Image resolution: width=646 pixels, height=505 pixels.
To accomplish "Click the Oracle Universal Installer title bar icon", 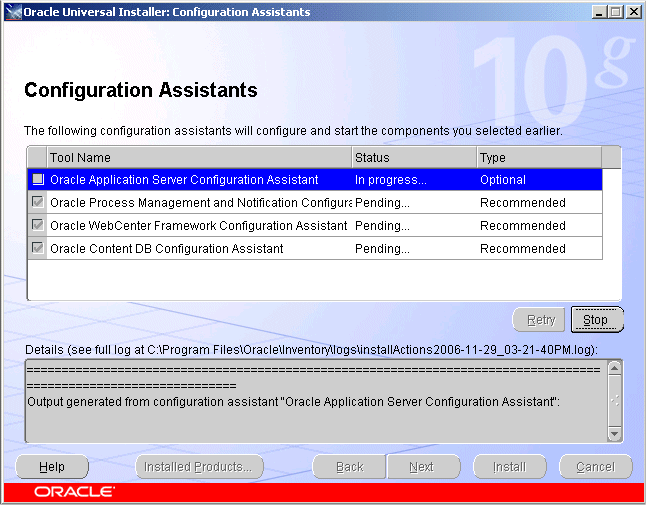I will point(13,12).
